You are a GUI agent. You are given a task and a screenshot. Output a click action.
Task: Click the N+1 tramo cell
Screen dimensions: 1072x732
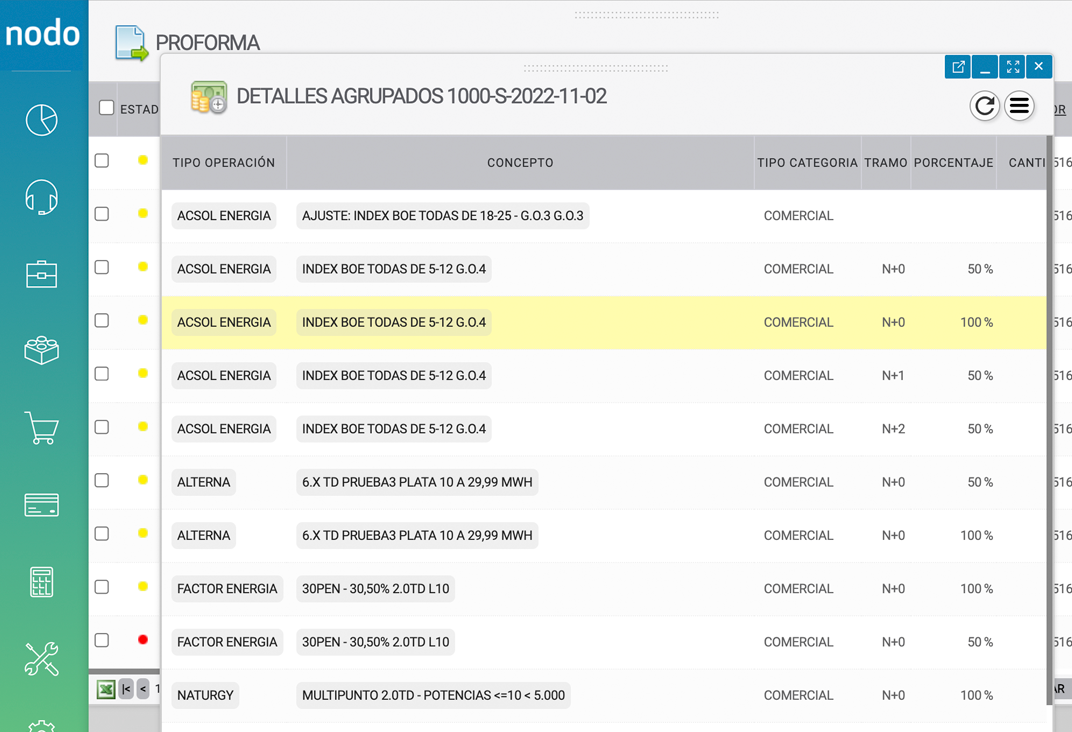[x=893, y=376]
